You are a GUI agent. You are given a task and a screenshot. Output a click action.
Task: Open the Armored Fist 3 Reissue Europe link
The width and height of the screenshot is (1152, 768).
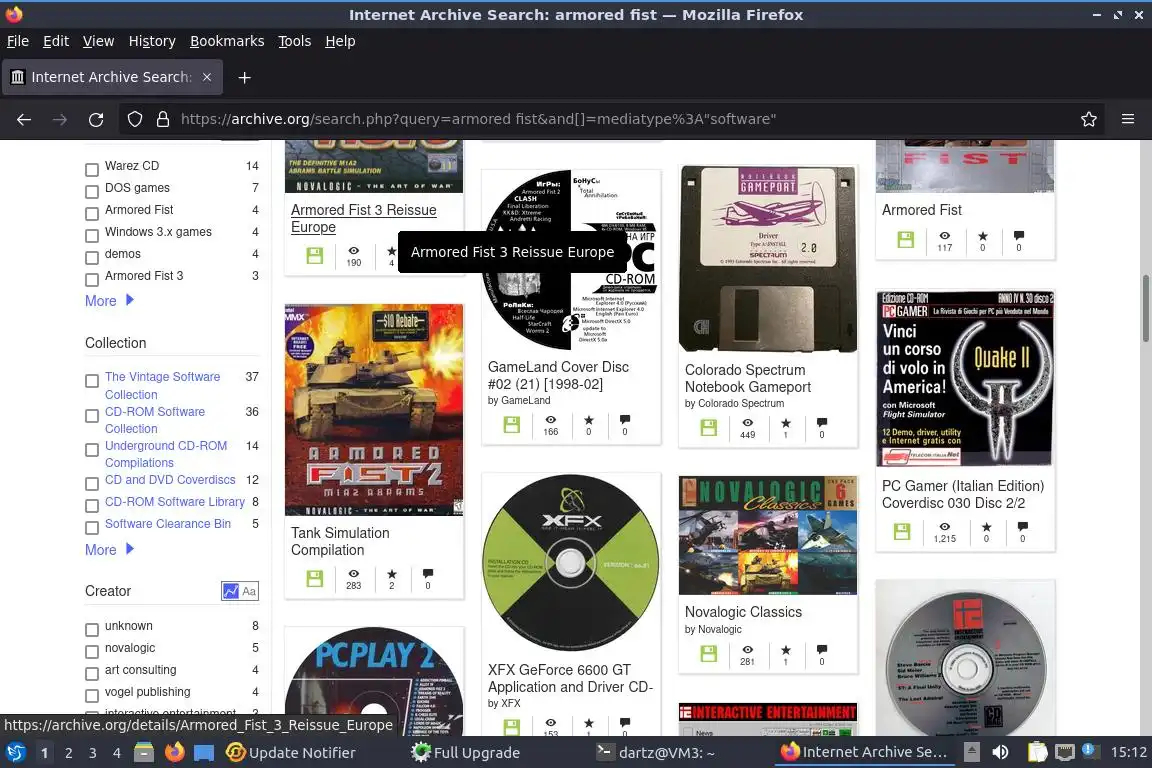(364, 218)
